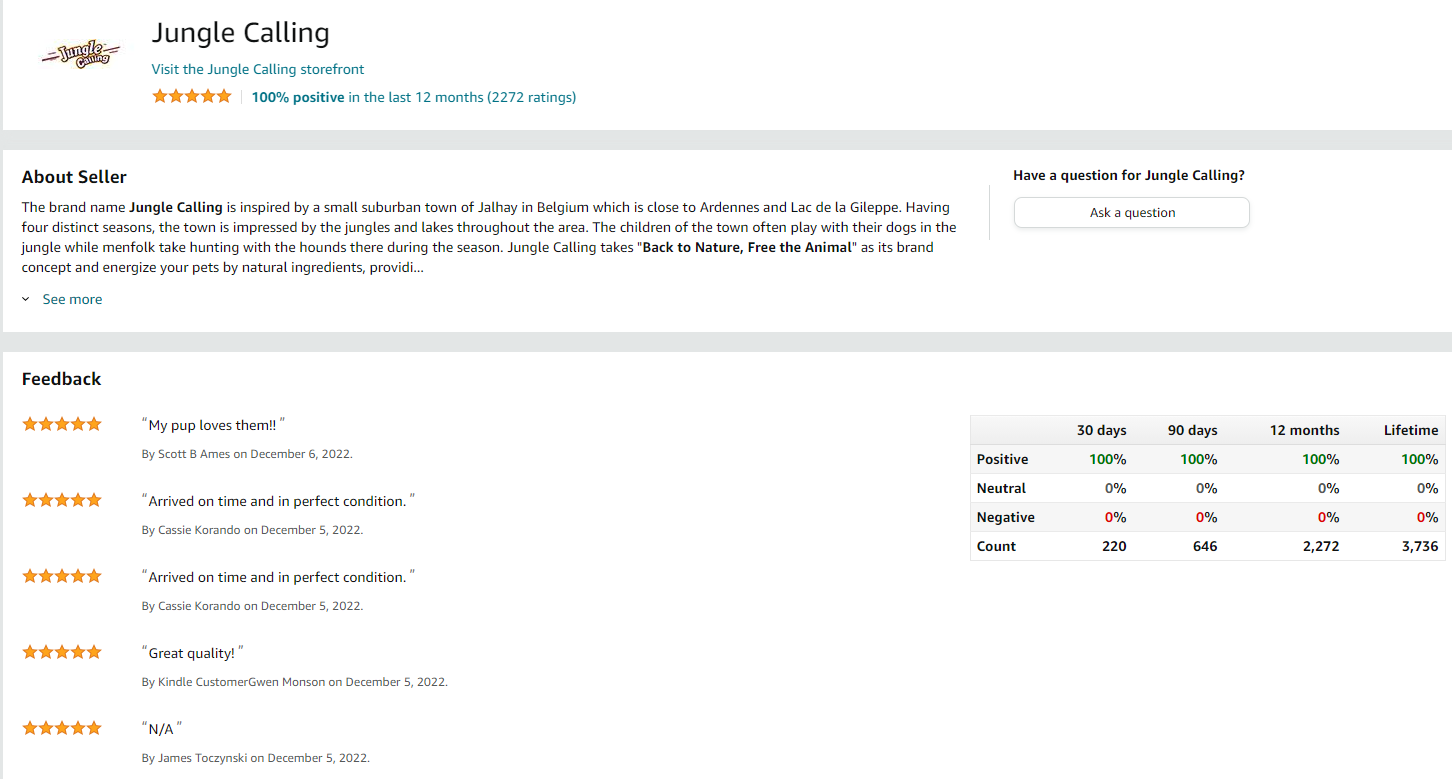This screenshot has width=1452, height=779.
Task: Click star rating for 'My pup loves them!!' review
Action: click(x=62, y=424)
